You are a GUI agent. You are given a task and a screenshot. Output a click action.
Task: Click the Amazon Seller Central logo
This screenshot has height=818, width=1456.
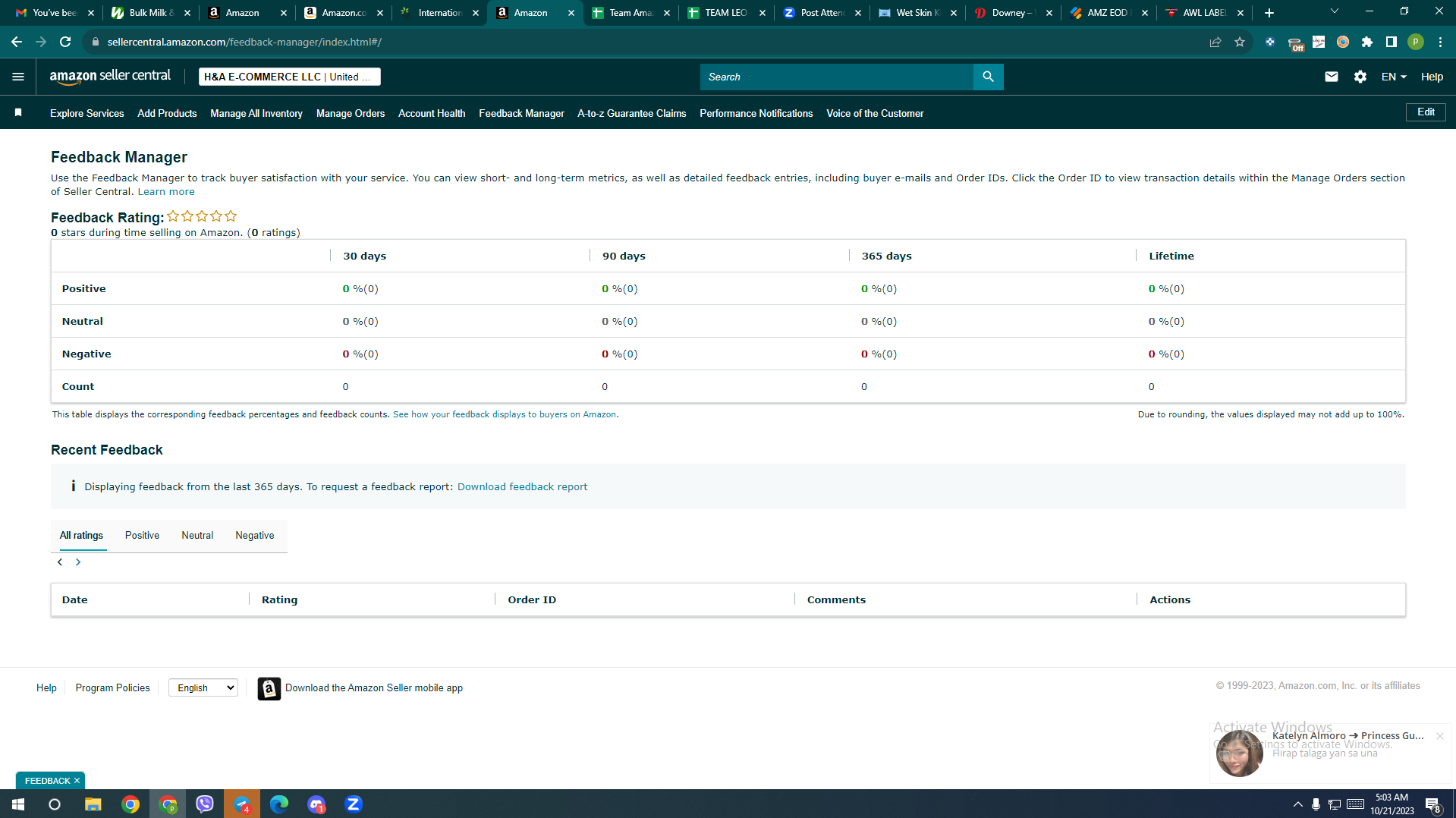tap(110, 77)
